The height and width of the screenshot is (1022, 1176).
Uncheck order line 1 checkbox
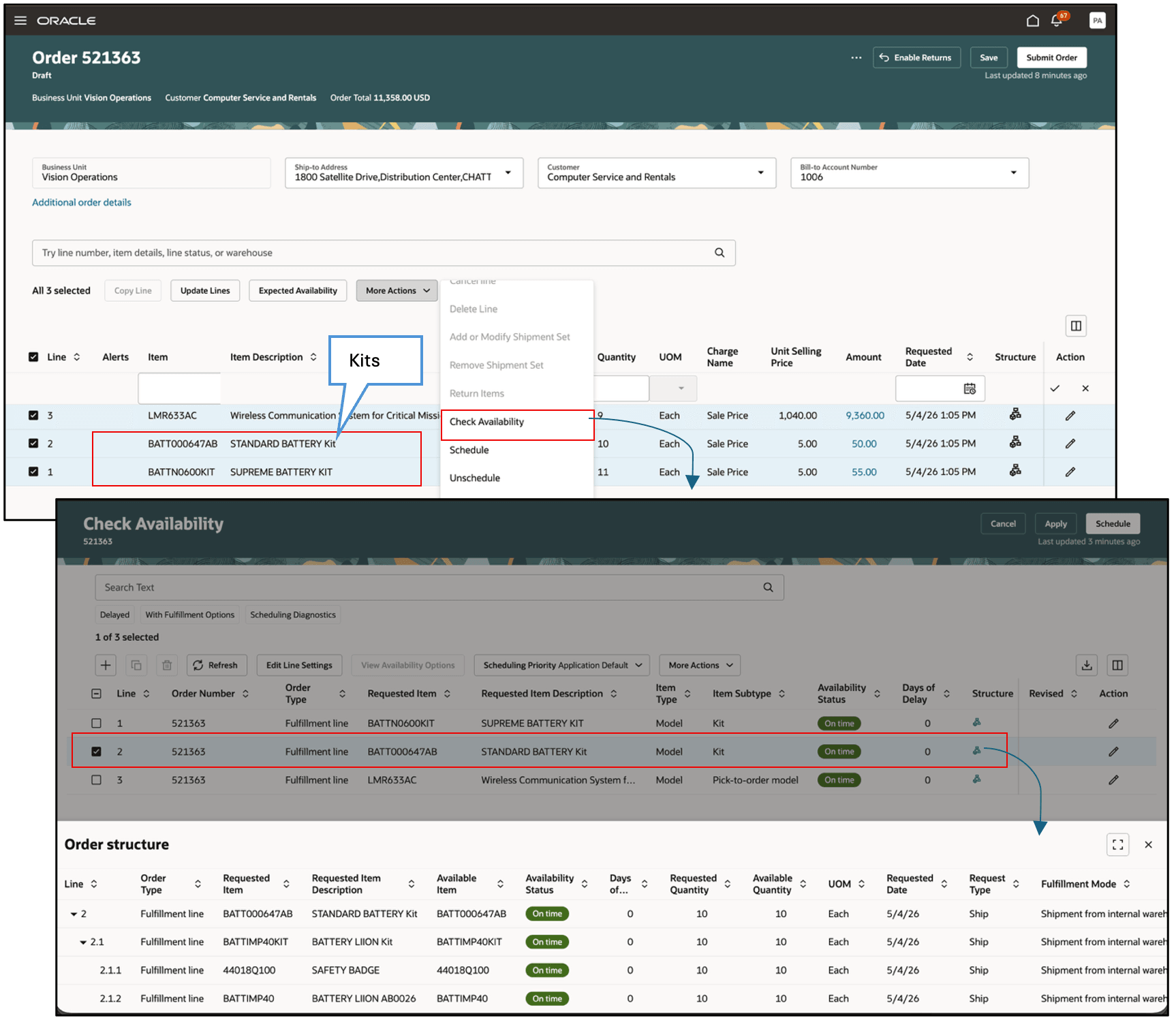pos(33,471)
